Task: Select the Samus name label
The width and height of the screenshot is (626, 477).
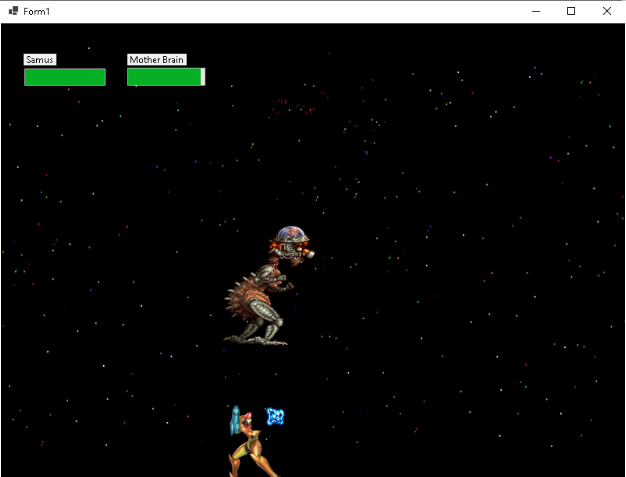Action: (x=40, y=60)
